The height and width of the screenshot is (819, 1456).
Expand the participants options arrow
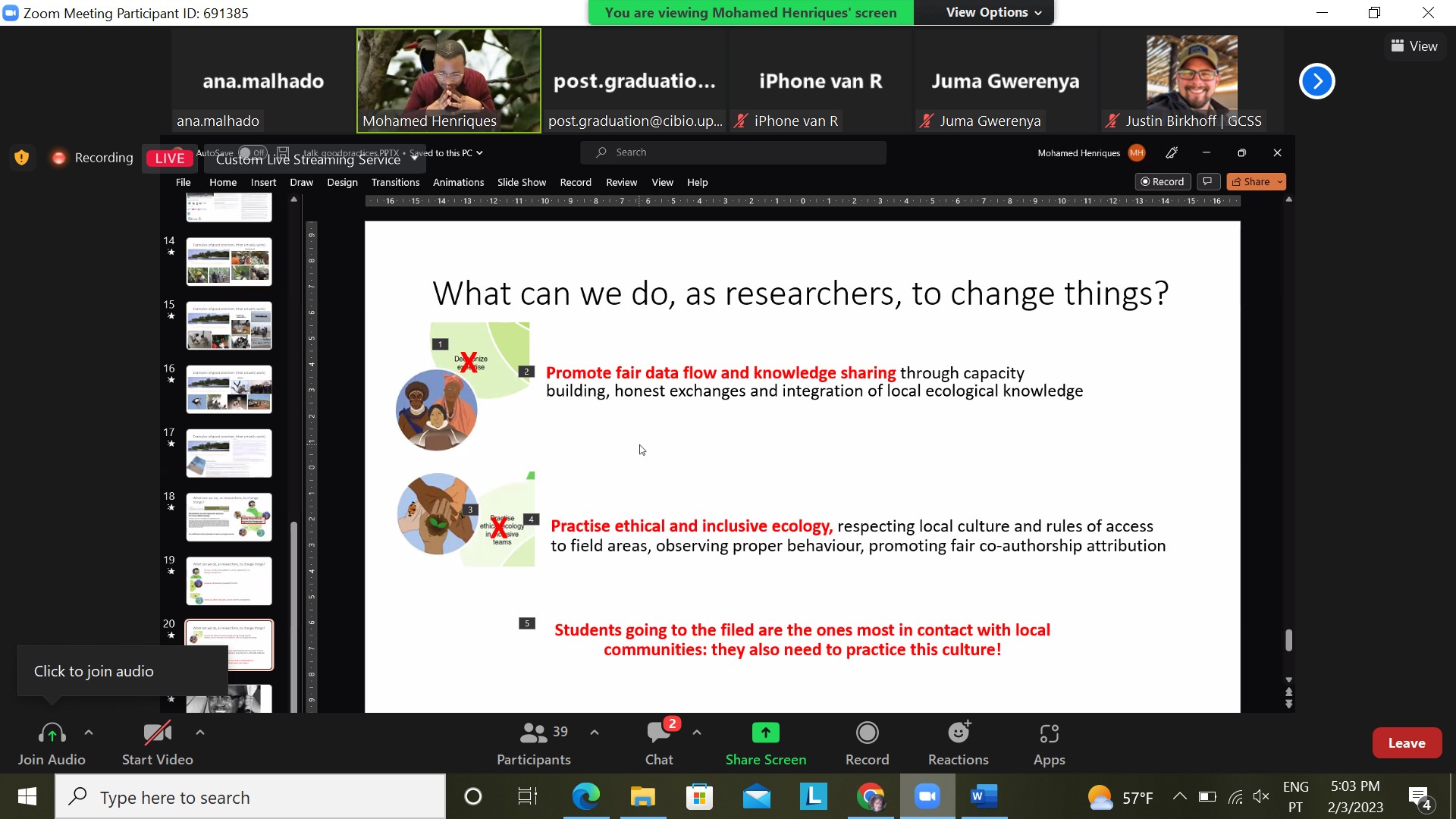[x=595, y=733]
